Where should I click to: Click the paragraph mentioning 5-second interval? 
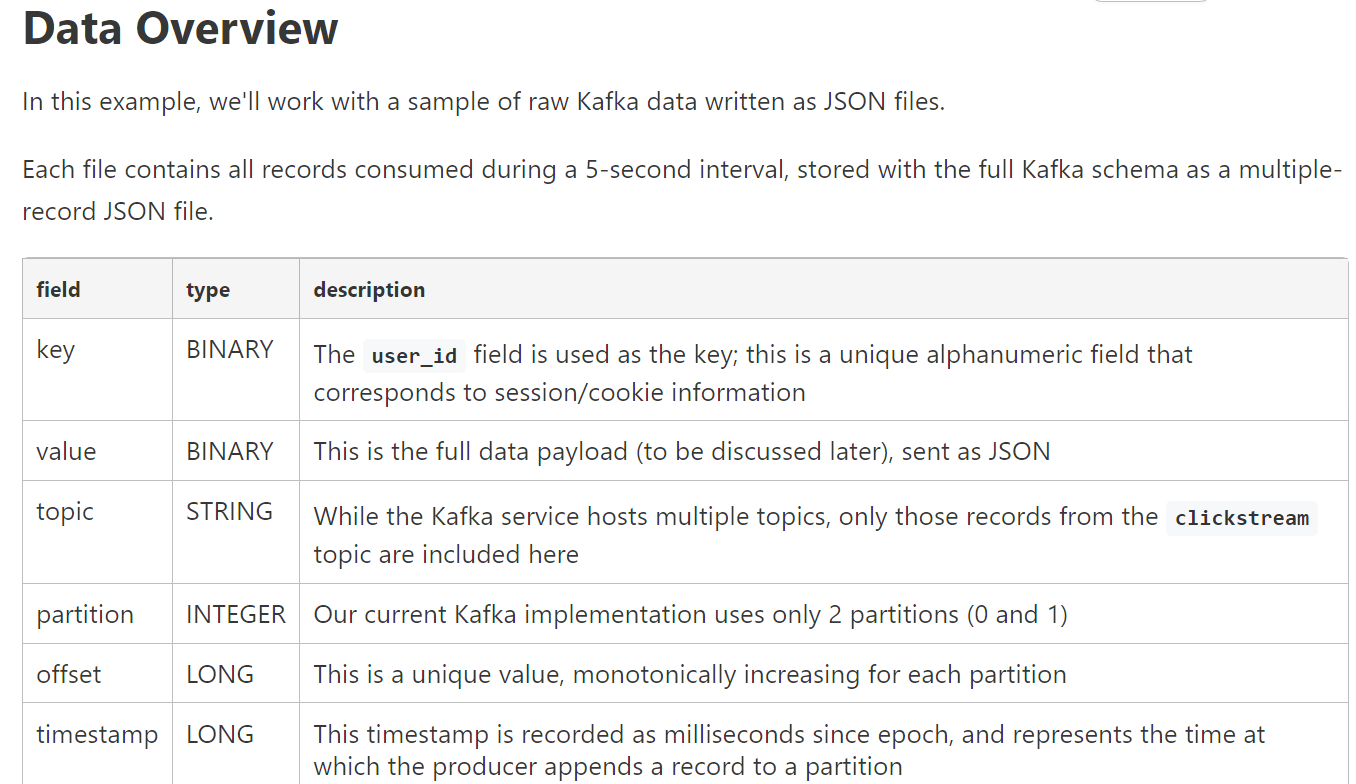(x=682, y=190)
